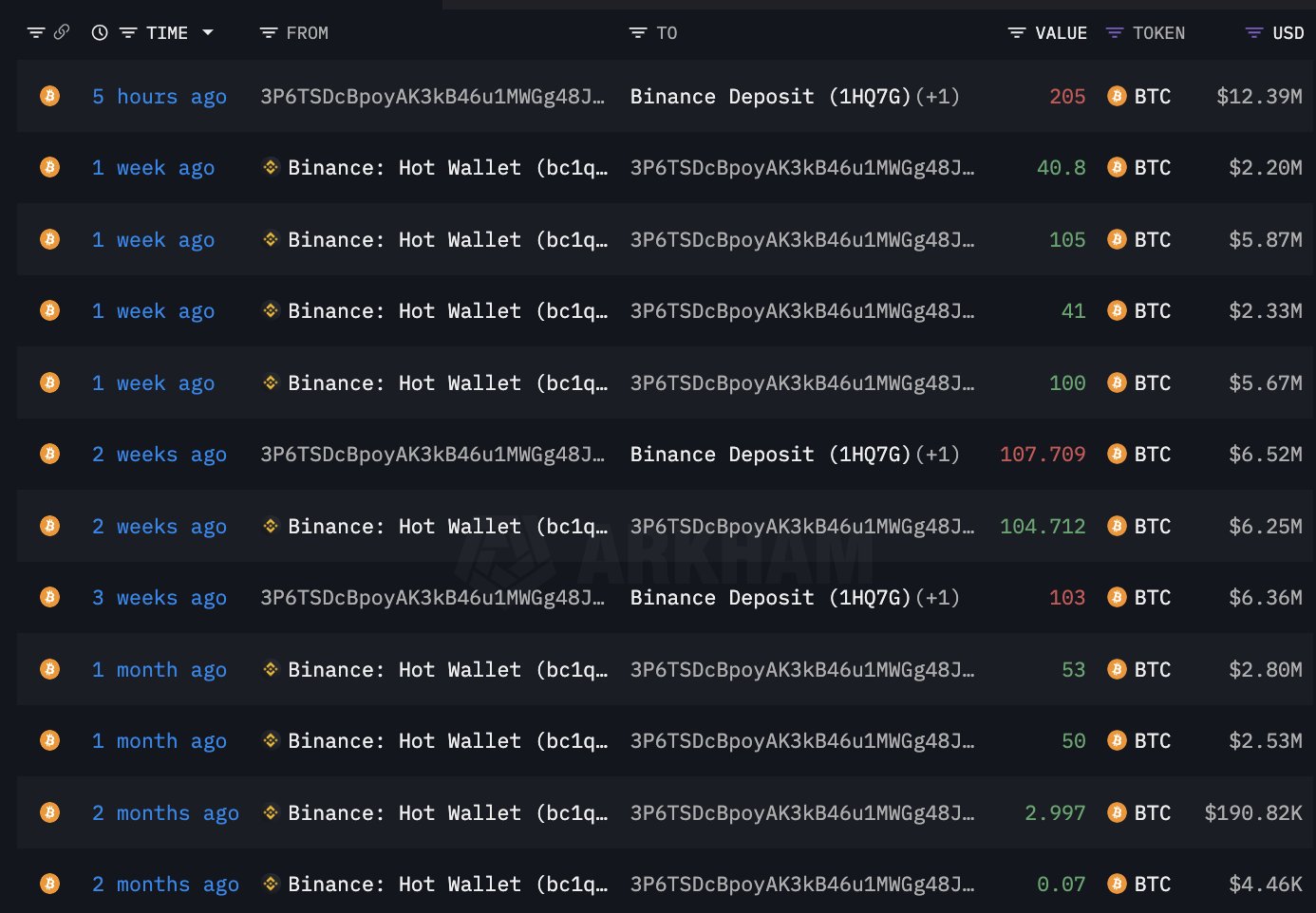Image resolution: width=1316 pixels, height=913 pixels.
Task: Click the USD column header label
Action: (x=1288, y=32)
